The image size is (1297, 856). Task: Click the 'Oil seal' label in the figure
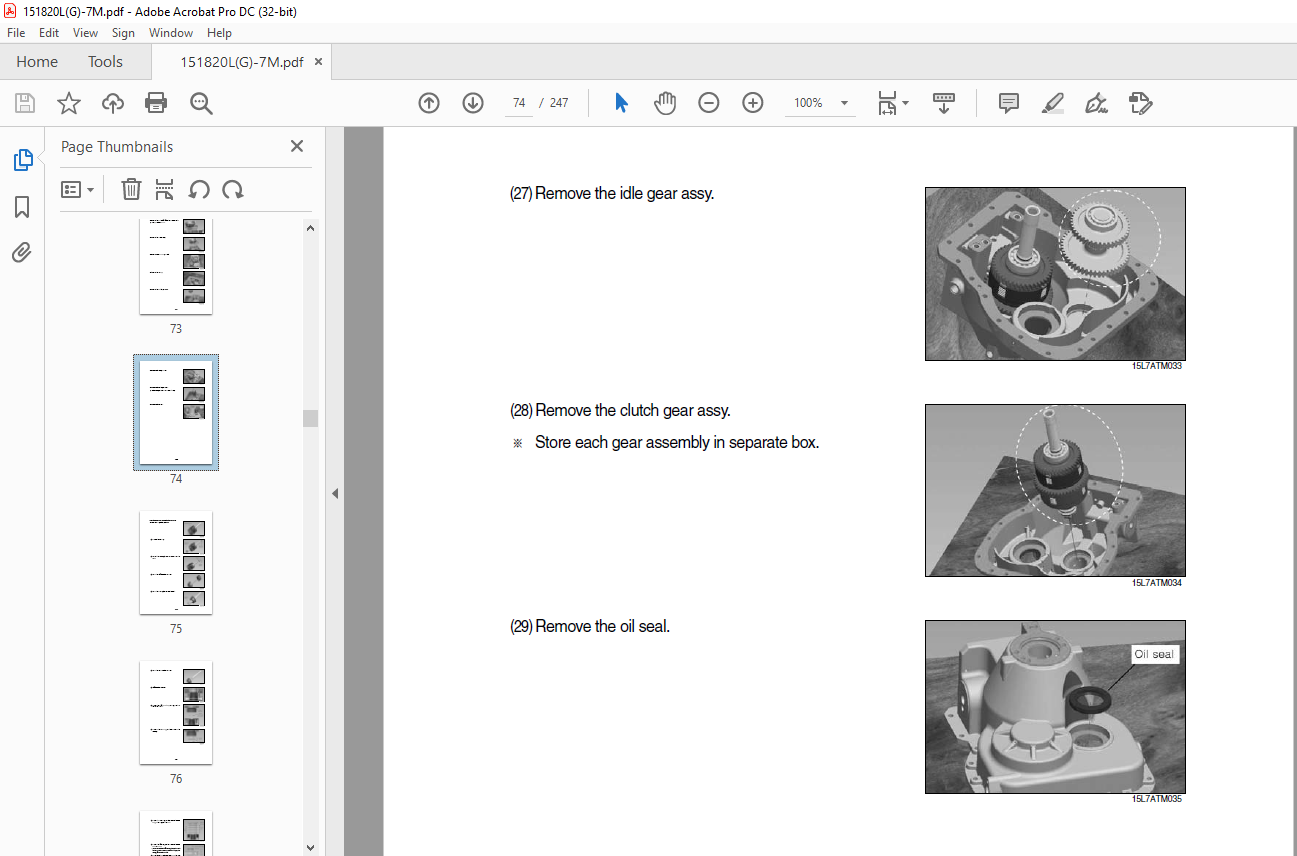(x=1154, y=654)
